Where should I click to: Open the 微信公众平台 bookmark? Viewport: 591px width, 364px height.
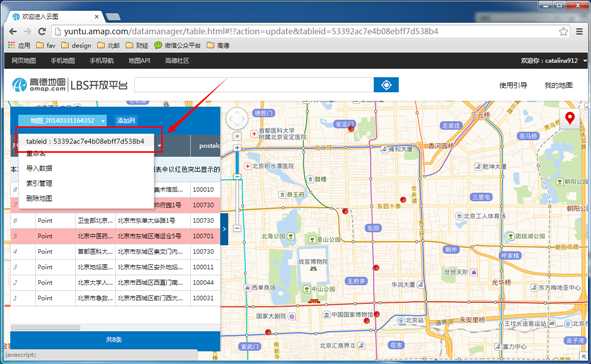point(177,45)
